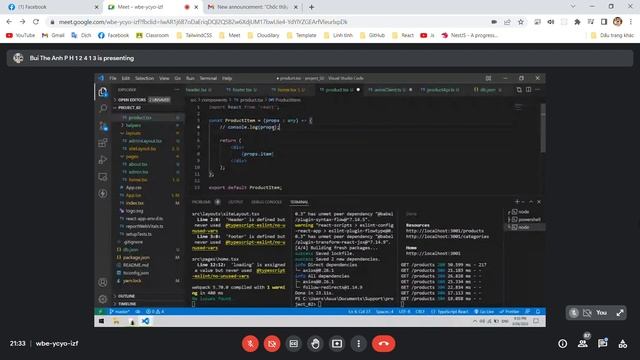Raise your hand in the meeting
The width and height of the screenshot is (640, 360).
pyautogui.click(x=315, y=344)
